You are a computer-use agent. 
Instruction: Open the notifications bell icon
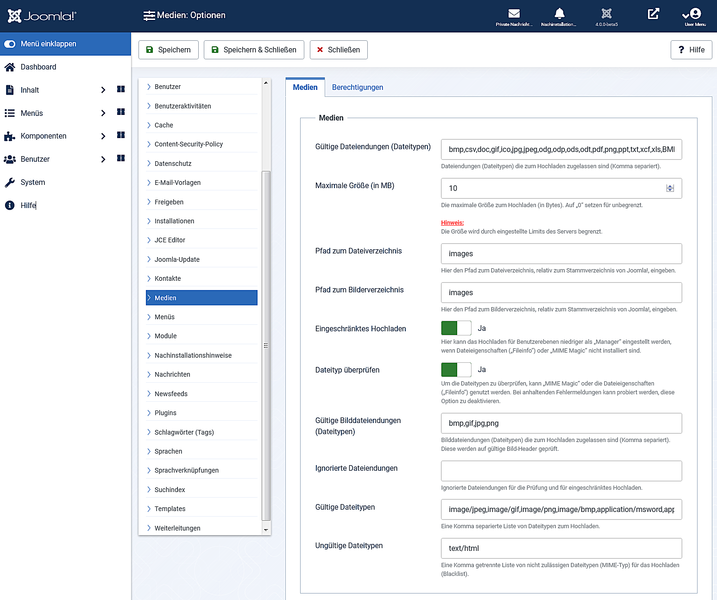pos(559,14)
